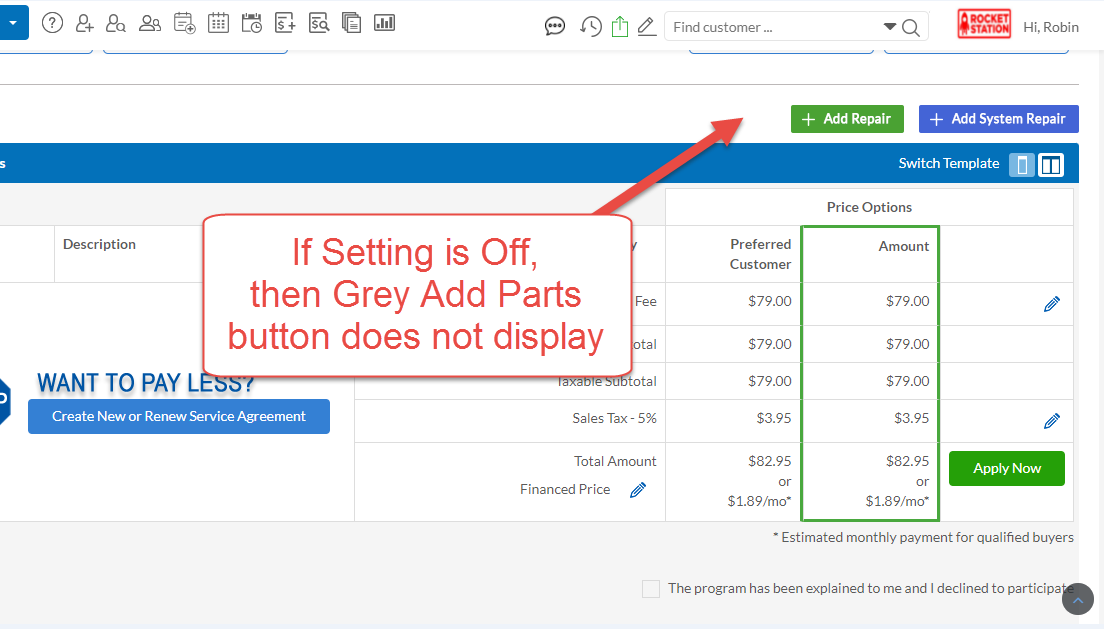Switch to single-column template
Viewport: 1104px width, 629px height.
click(x=1021, y=165)
